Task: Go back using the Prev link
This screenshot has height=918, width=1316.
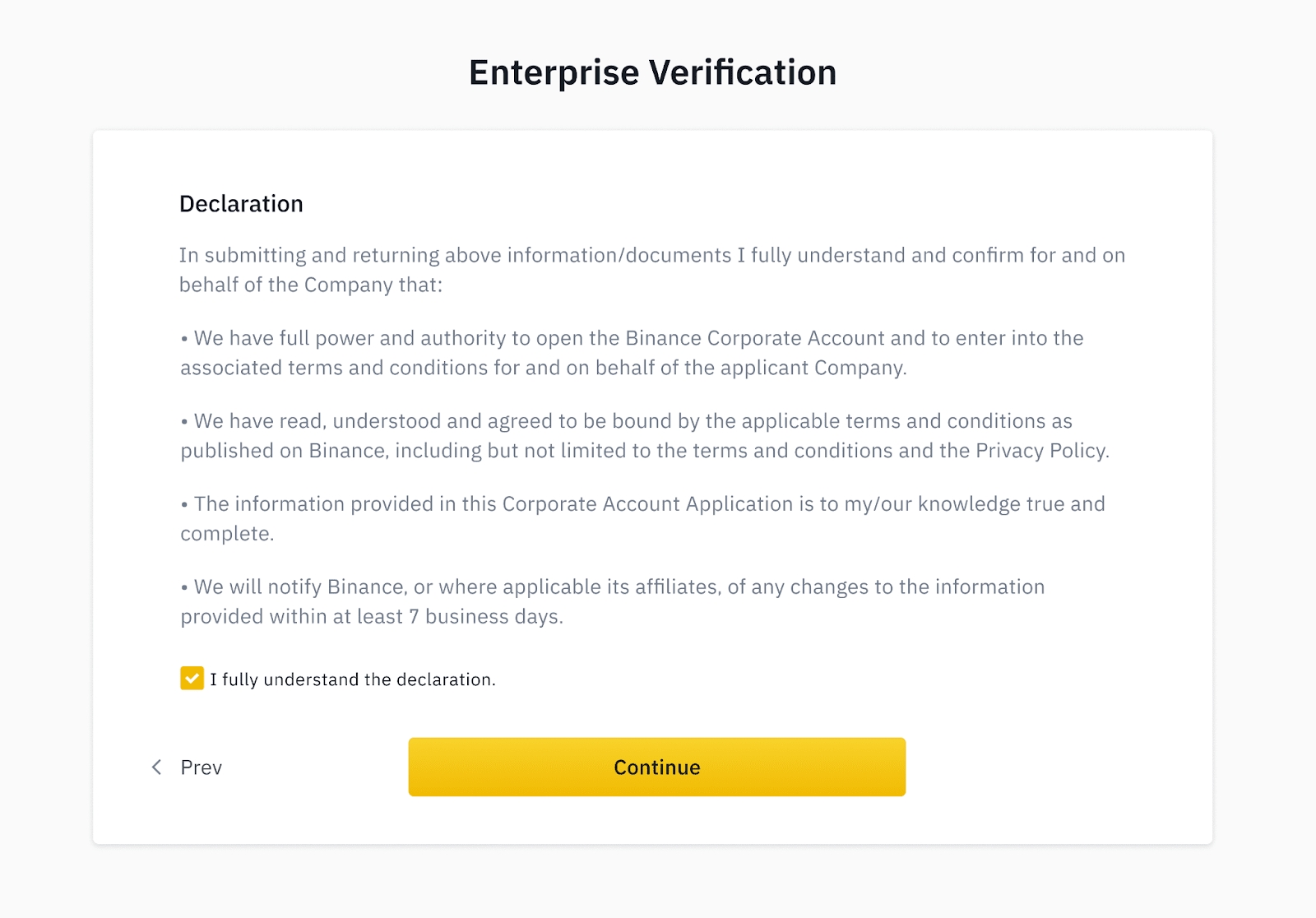Action: [201, 767]
